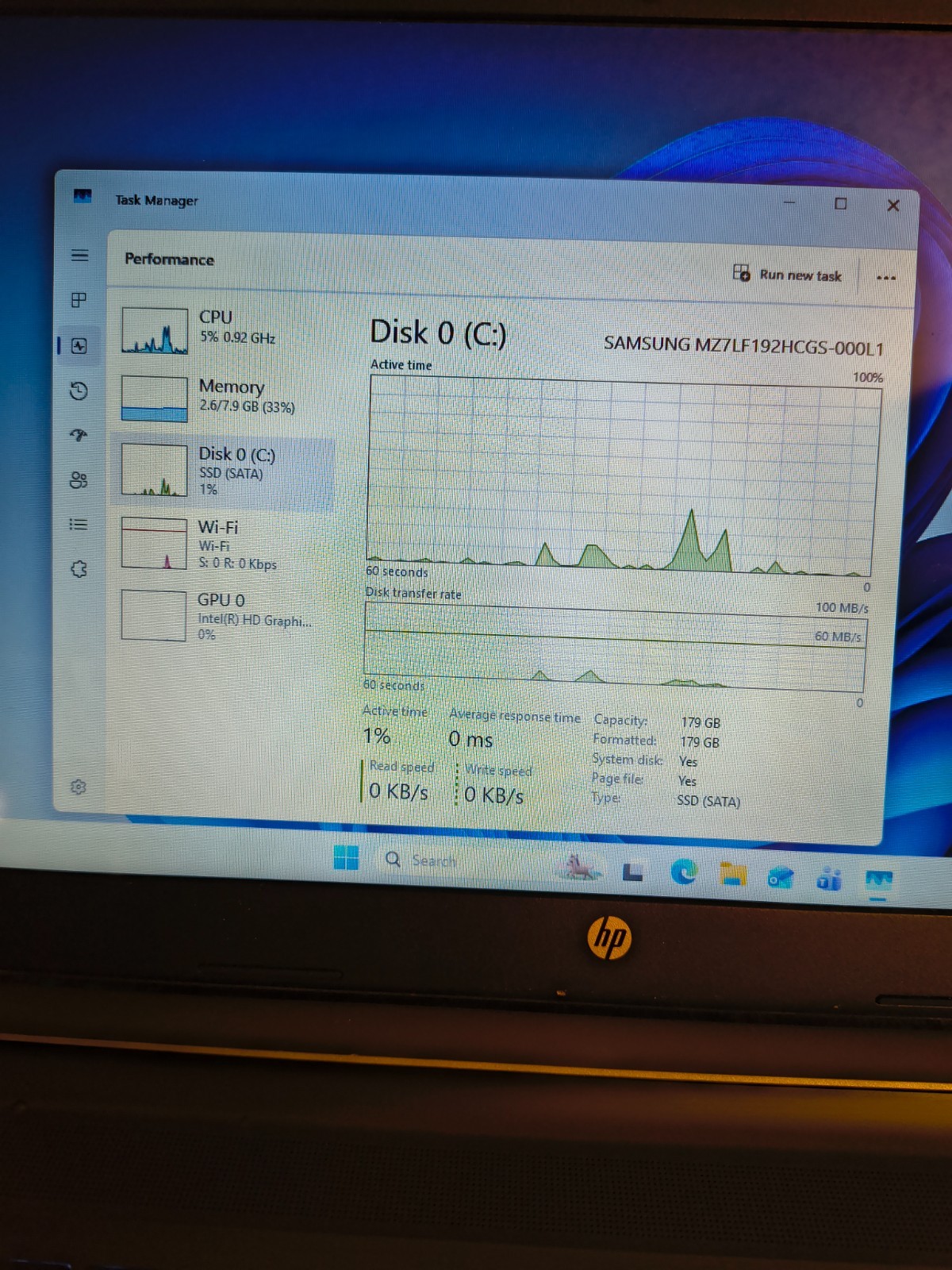This screenshot has height=1270, width=952.
Task: Select the CPU performance item
Action: (x=224, y=329)
